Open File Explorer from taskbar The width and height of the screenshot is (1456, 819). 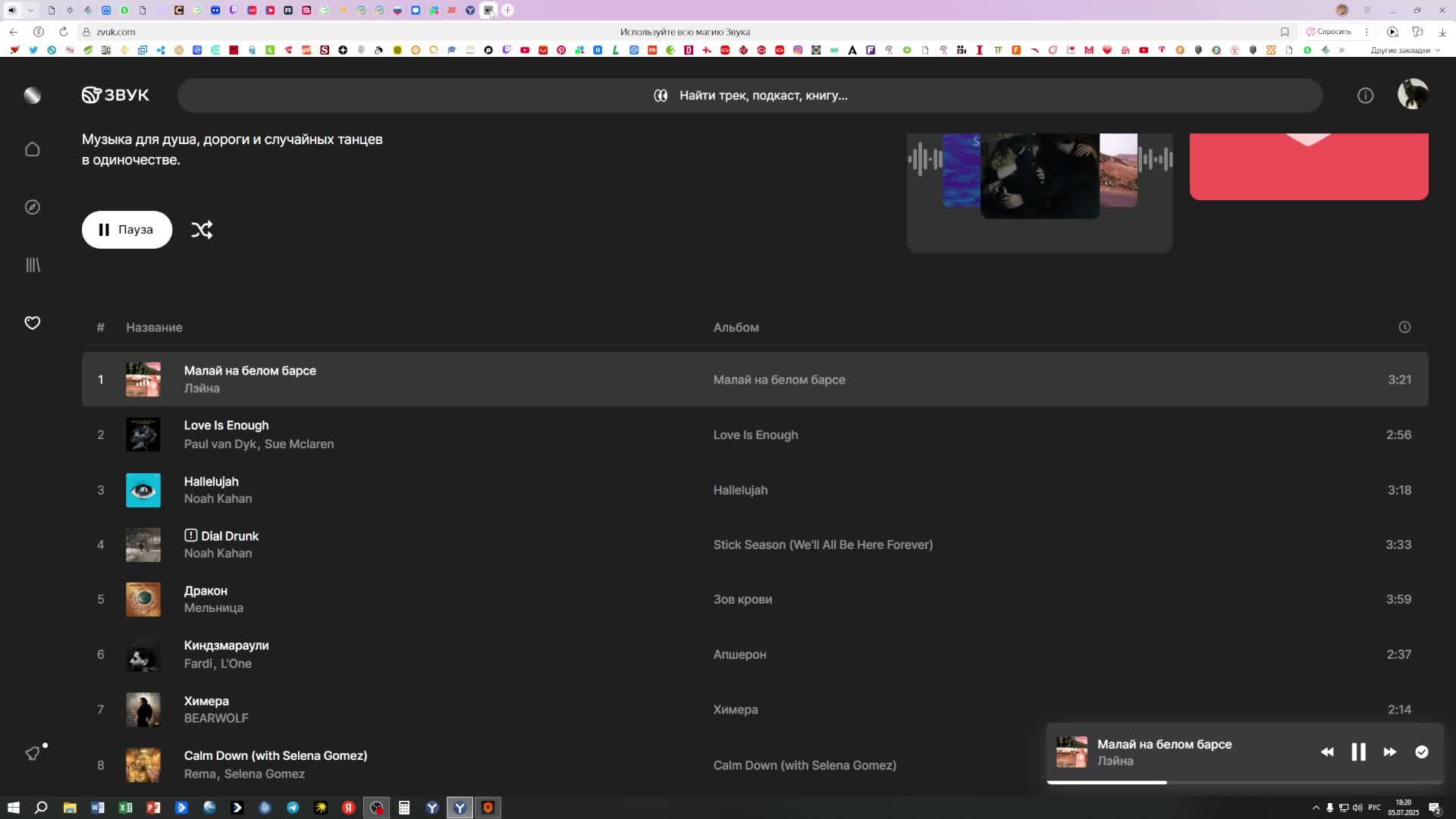[70, 808]
